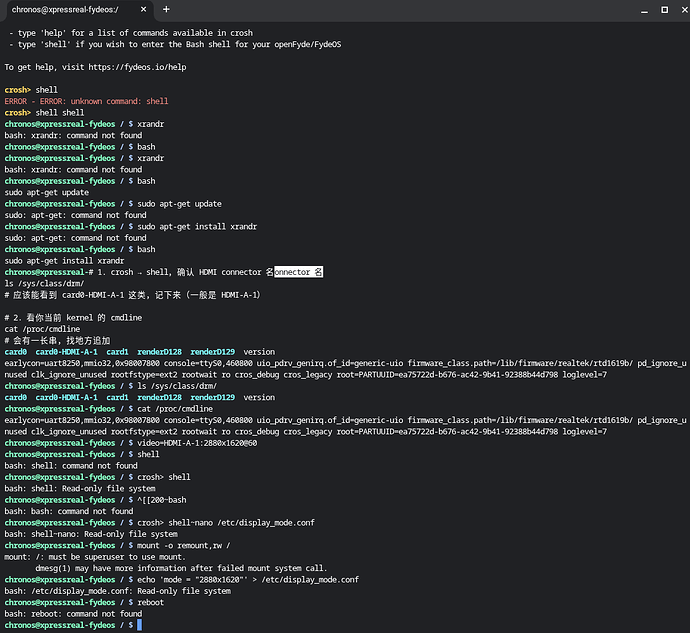Close the terminal window
690x633 pixels.
[x=685, y=10]
